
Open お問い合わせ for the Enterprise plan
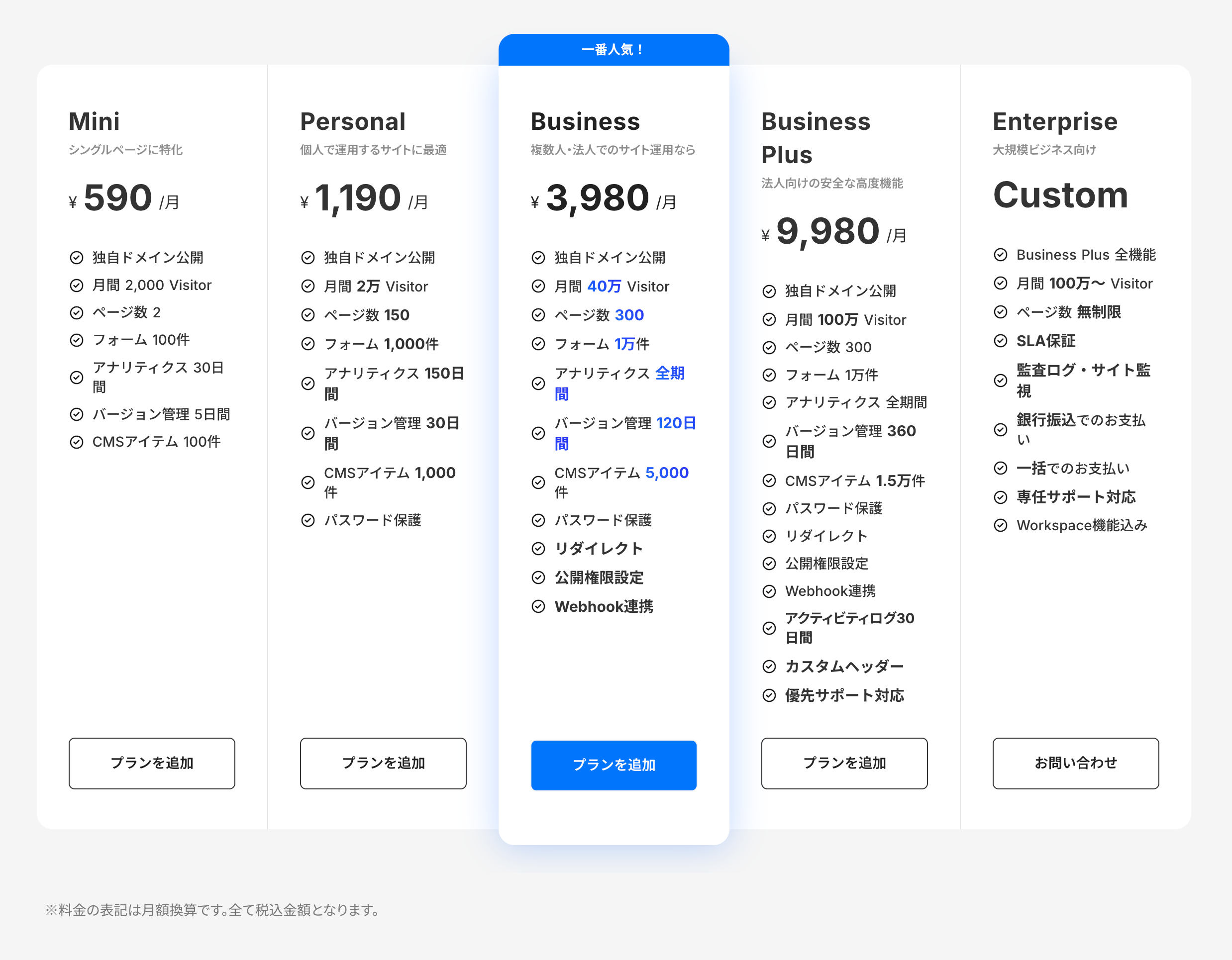1075,763
